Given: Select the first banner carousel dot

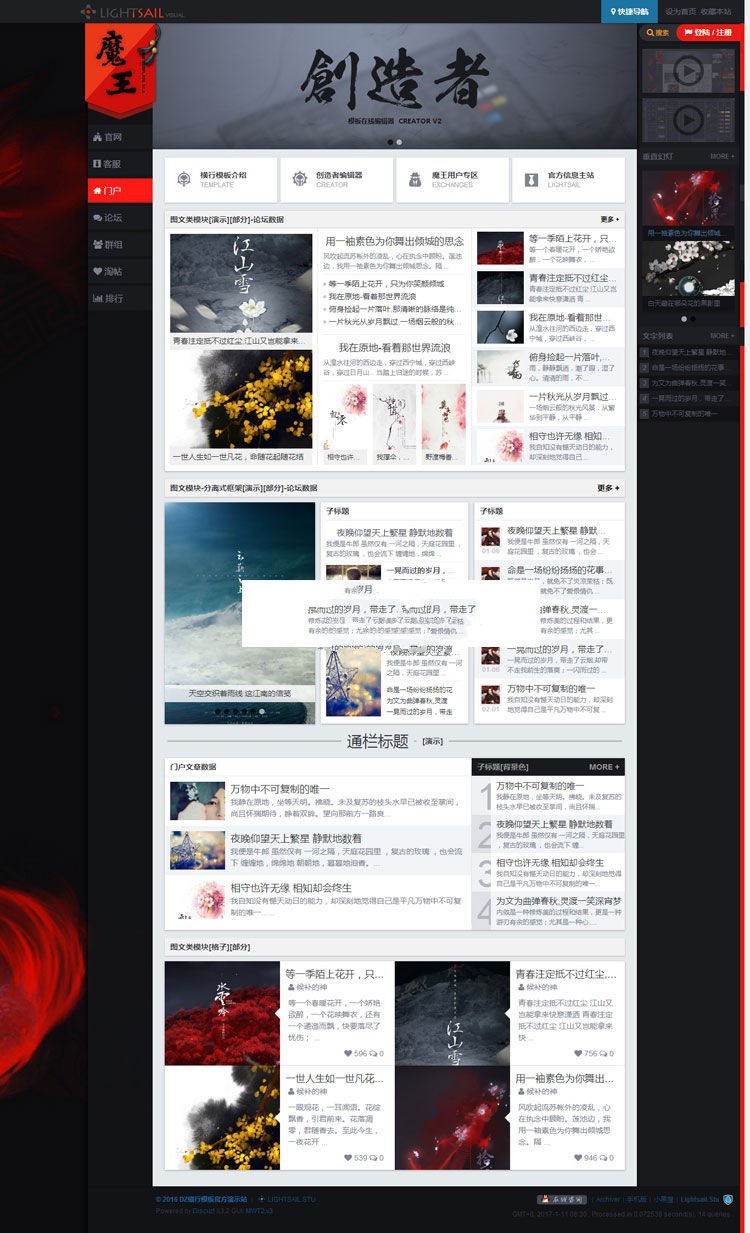Looking at the screenshot, I should [390, 142].
